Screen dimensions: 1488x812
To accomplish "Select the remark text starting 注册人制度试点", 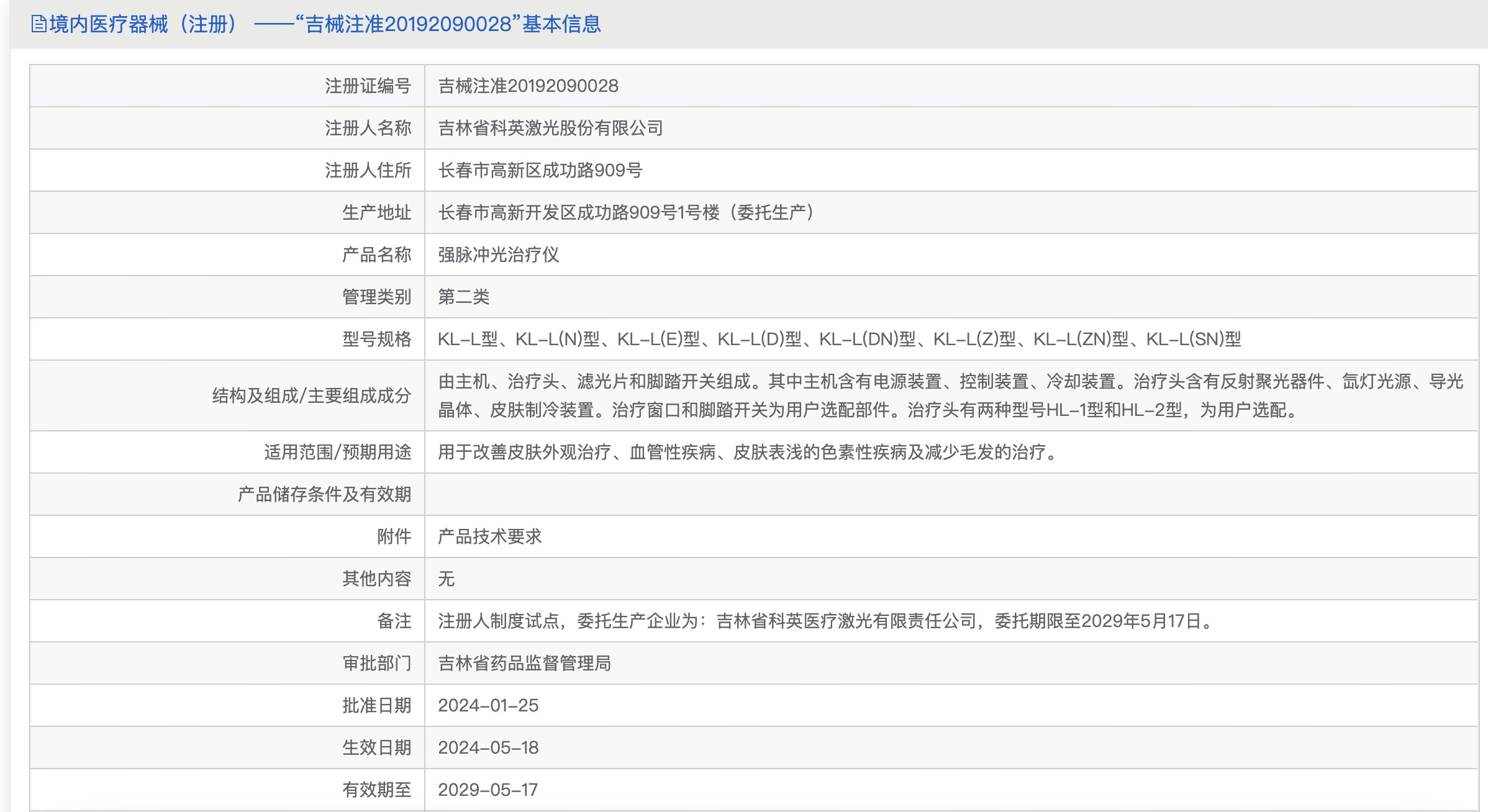I will pos(826,621).
